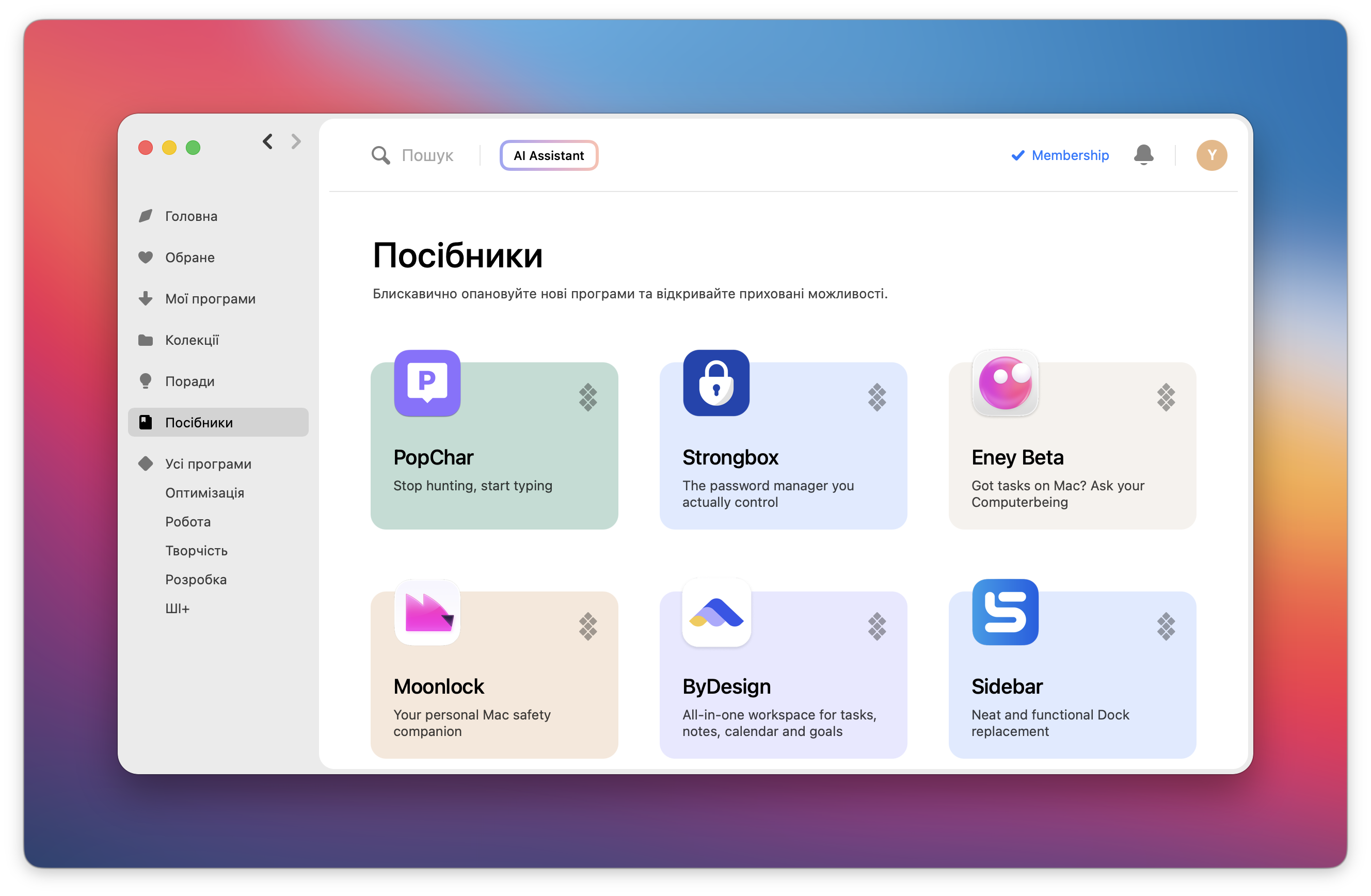This screenshot has height=896, width=1371.
Task: Open the notifications bell
Action: pos(1143,155)
